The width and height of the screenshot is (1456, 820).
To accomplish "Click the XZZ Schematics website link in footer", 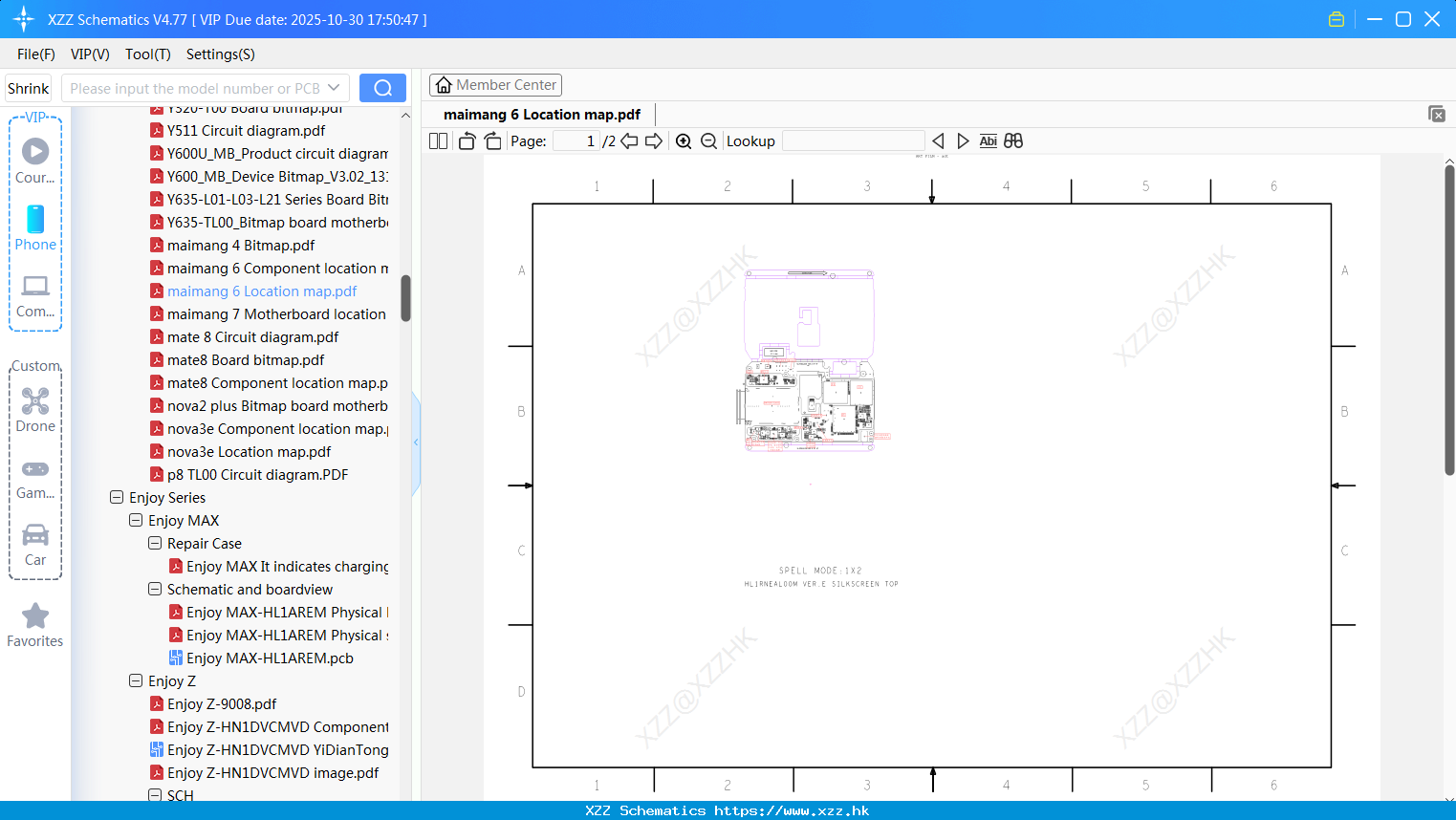I will pos(792,810).
